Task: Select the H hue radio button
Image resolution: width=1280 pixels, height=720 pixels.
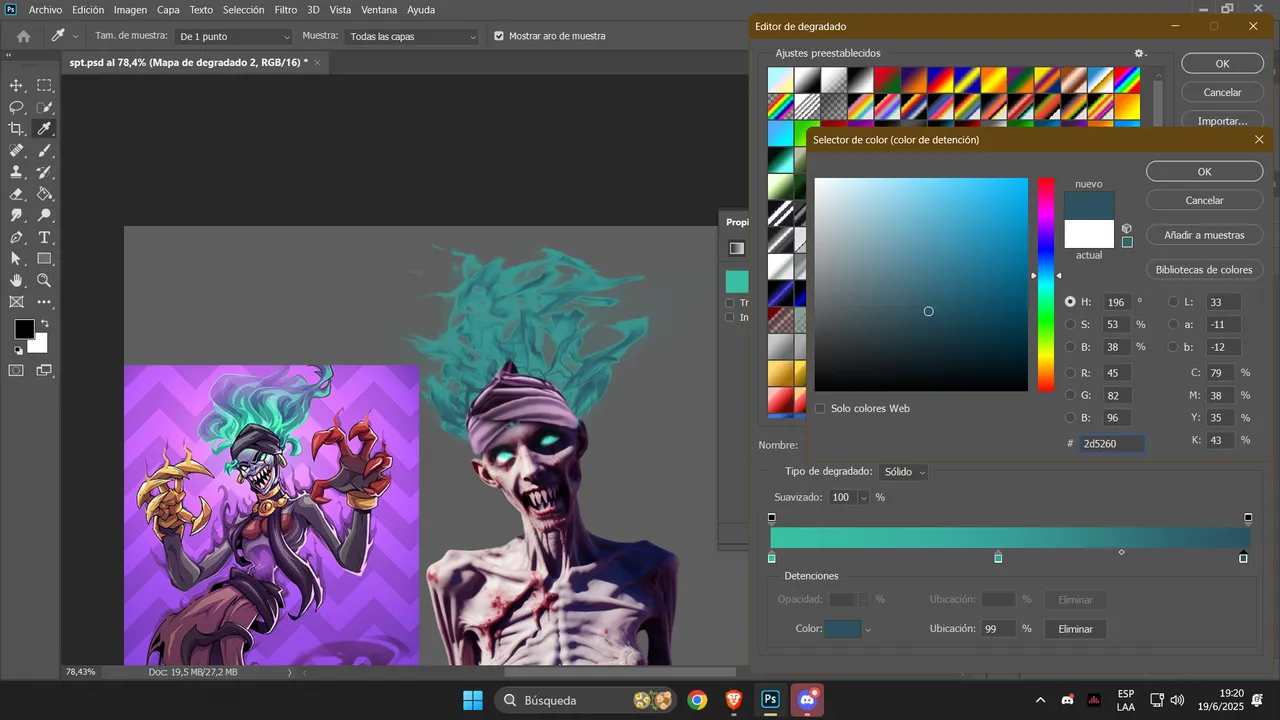Action: pyautogui.click(x=1071, y=301)
